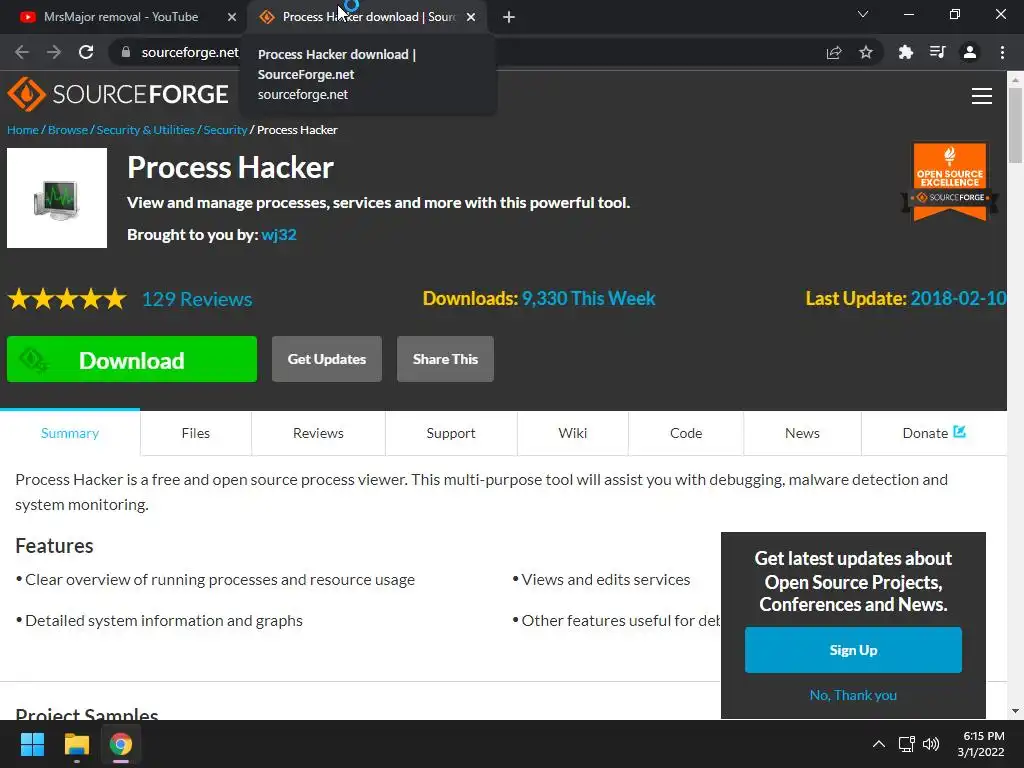Click the 9,330 This Week downloads link

pyautogui.click(x=588, y=298)
